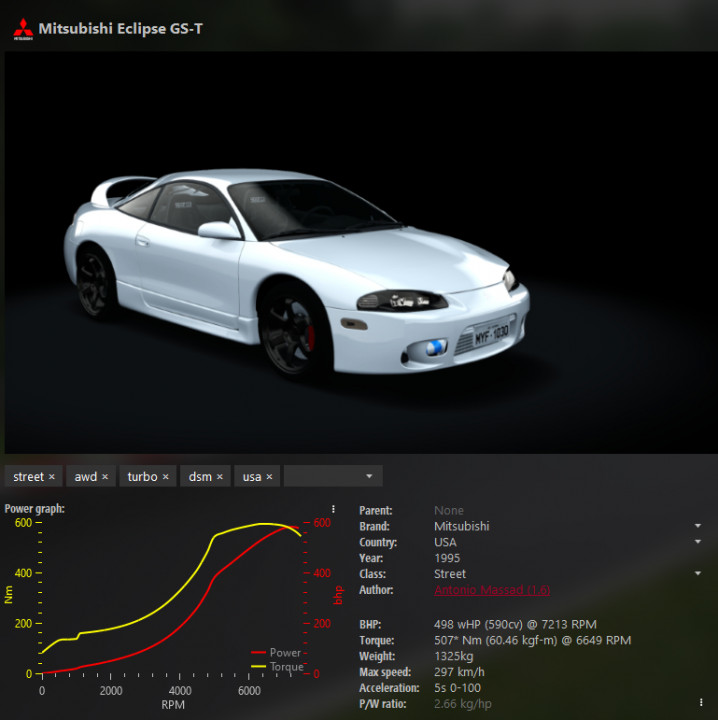Open the Antonio Massad (1.6) author link
Screen dimensions: 718x720
coord(492,590)
